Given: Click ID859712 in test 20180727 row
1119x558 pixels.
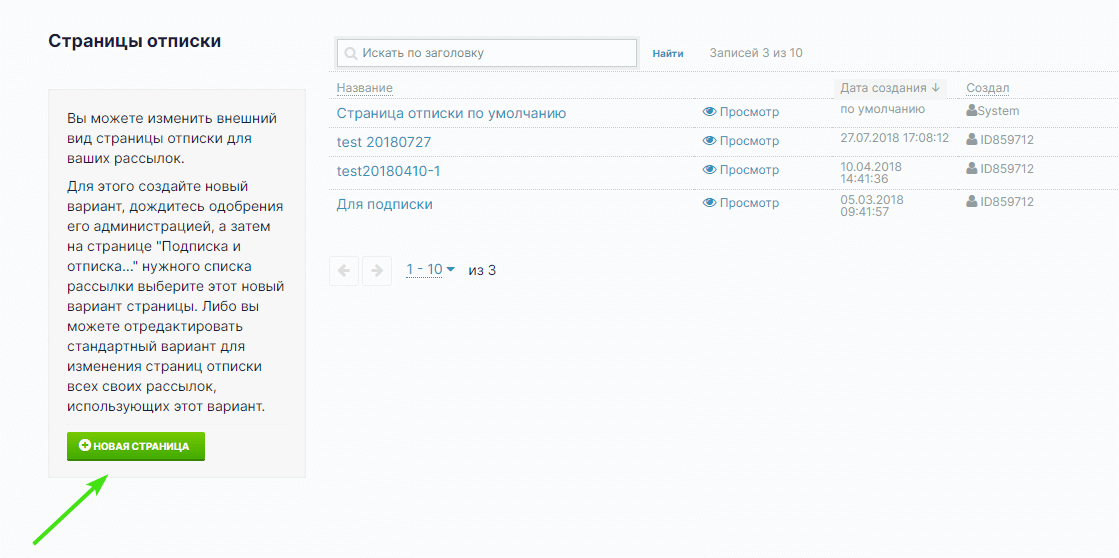Looking at the screenshot, I should (1007, 140).
